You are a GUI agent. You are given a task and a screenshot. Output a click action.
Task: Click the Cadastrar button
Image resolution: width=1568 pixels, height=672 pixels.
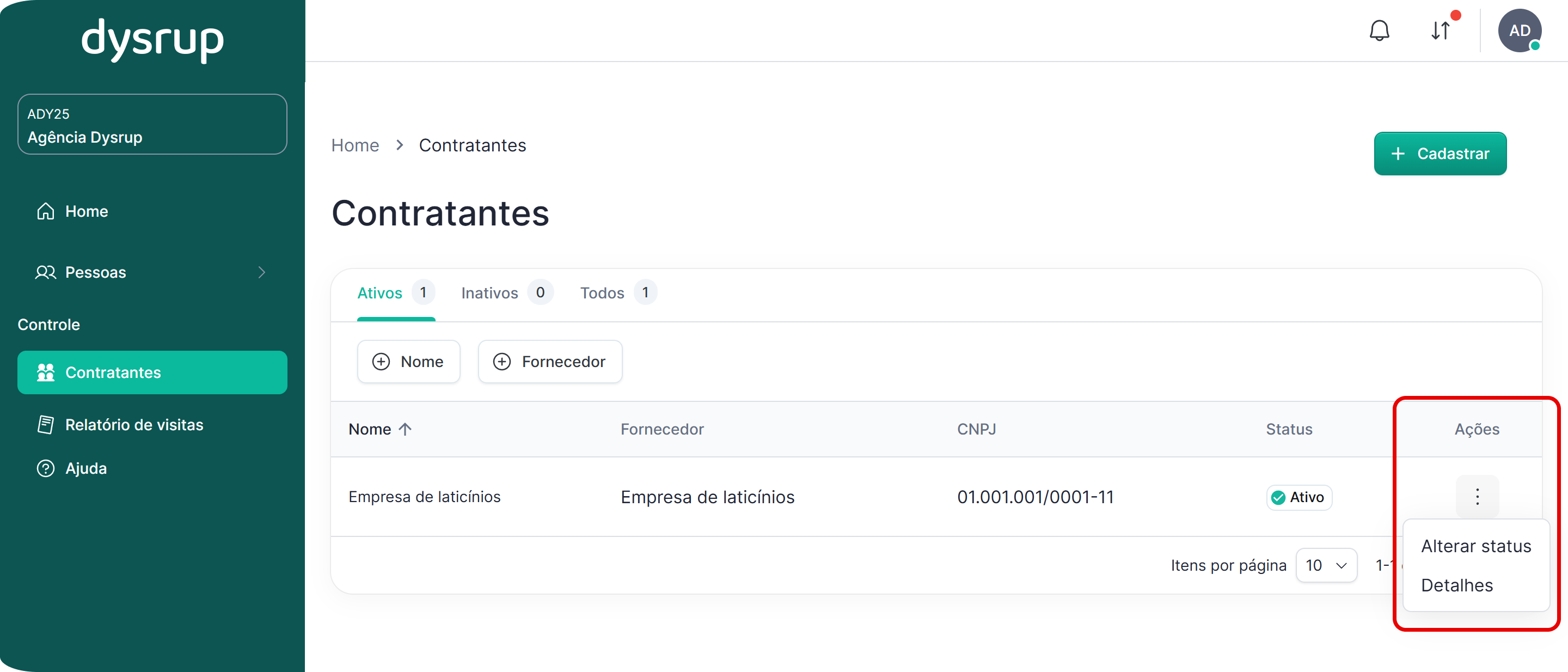pos(1440,154)
